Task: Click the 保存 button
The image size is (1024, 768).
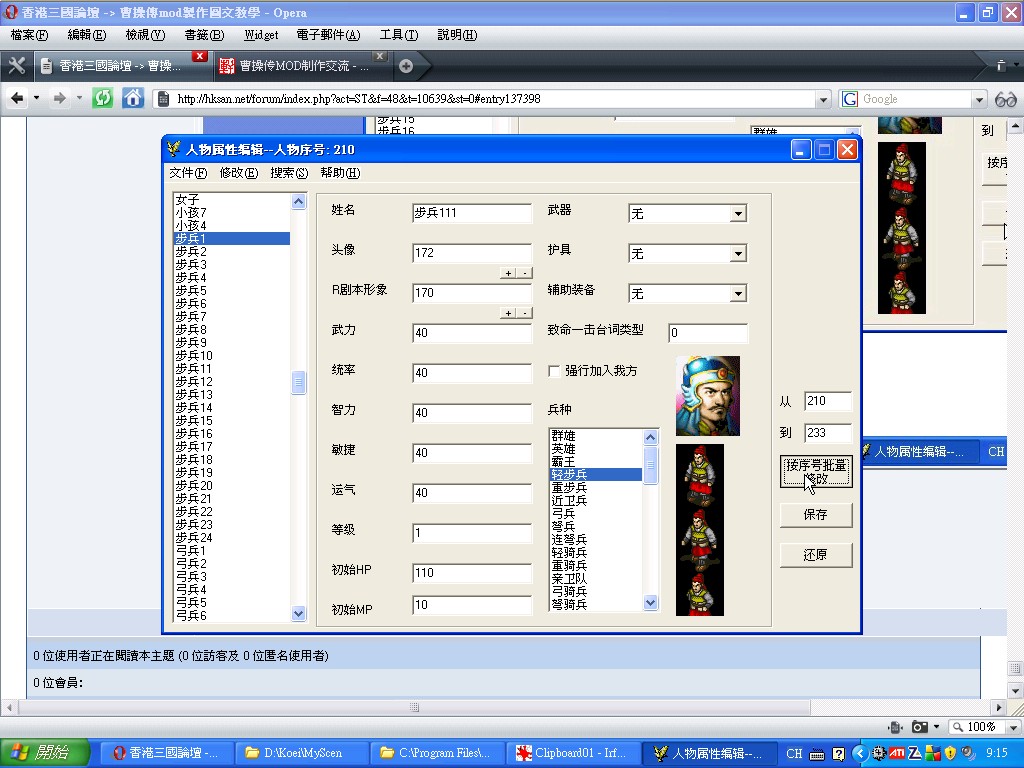Action: [x=815, y=515]
